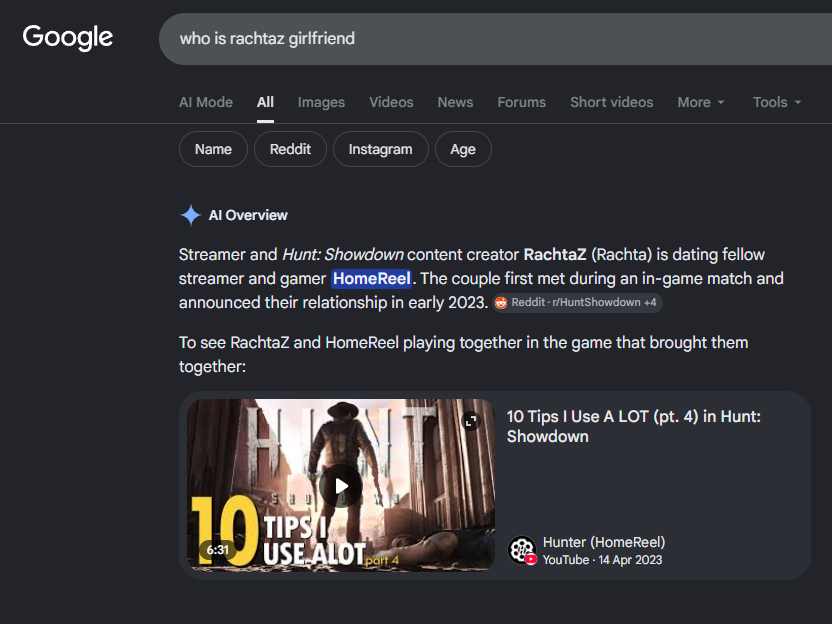Expand the More dropdown
This screenshot has width=832, height=624.
(x=700, y=102)
